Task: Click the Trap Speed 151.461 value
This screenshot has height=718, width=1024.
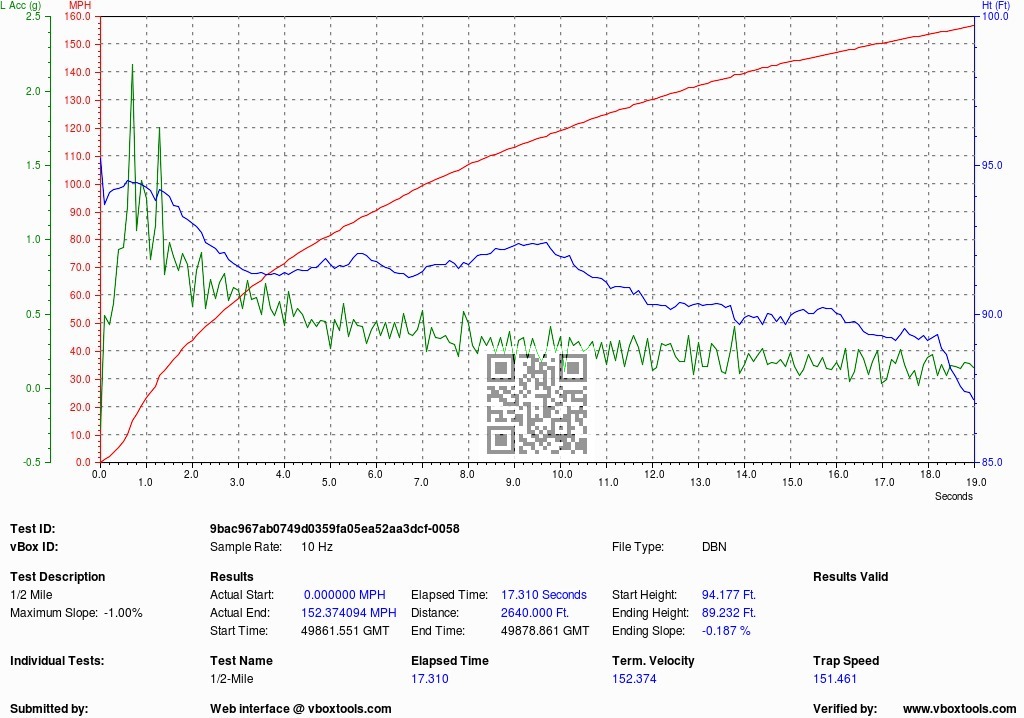Action: (835, 679)
